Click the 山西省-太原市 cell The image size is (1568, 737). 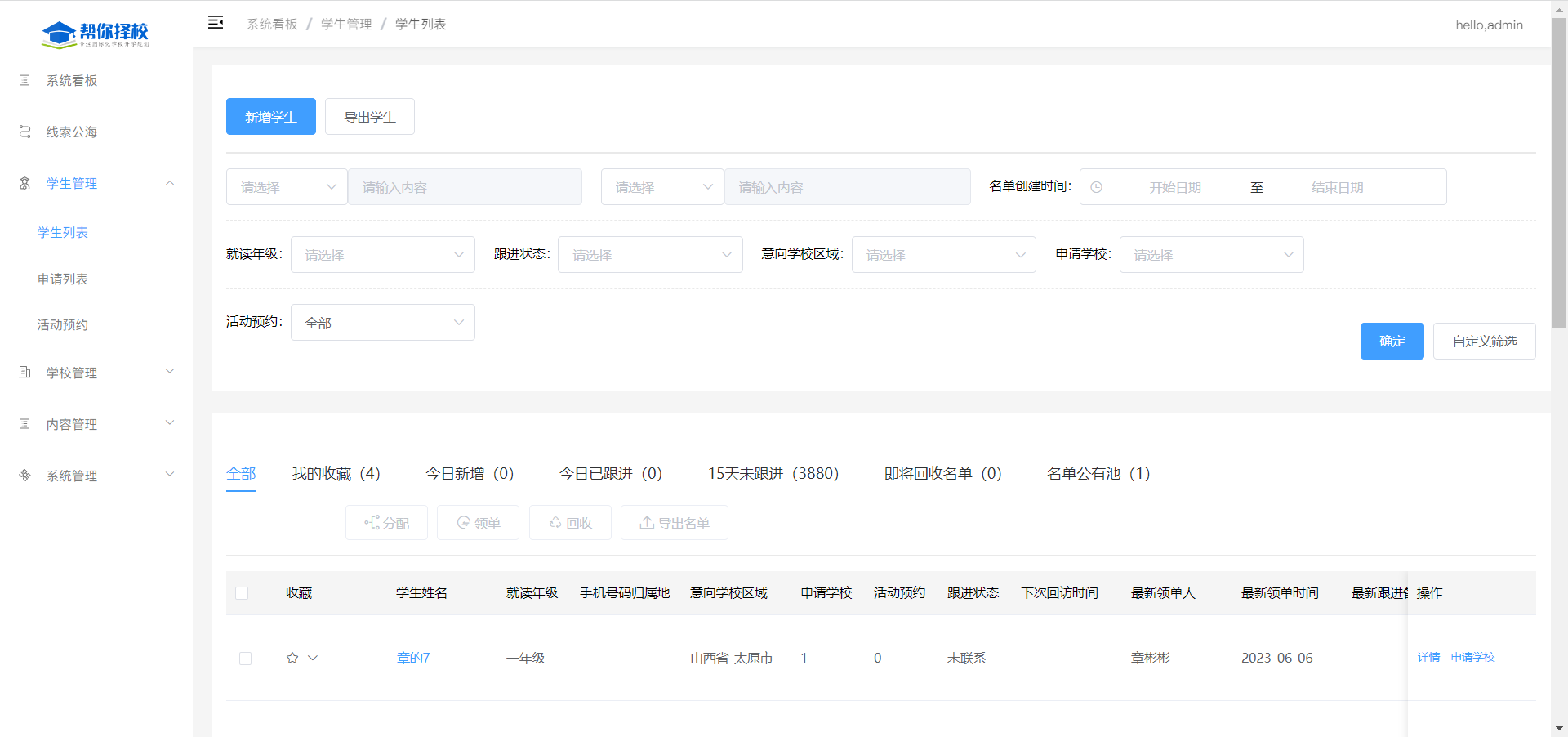tap(731, 658)
